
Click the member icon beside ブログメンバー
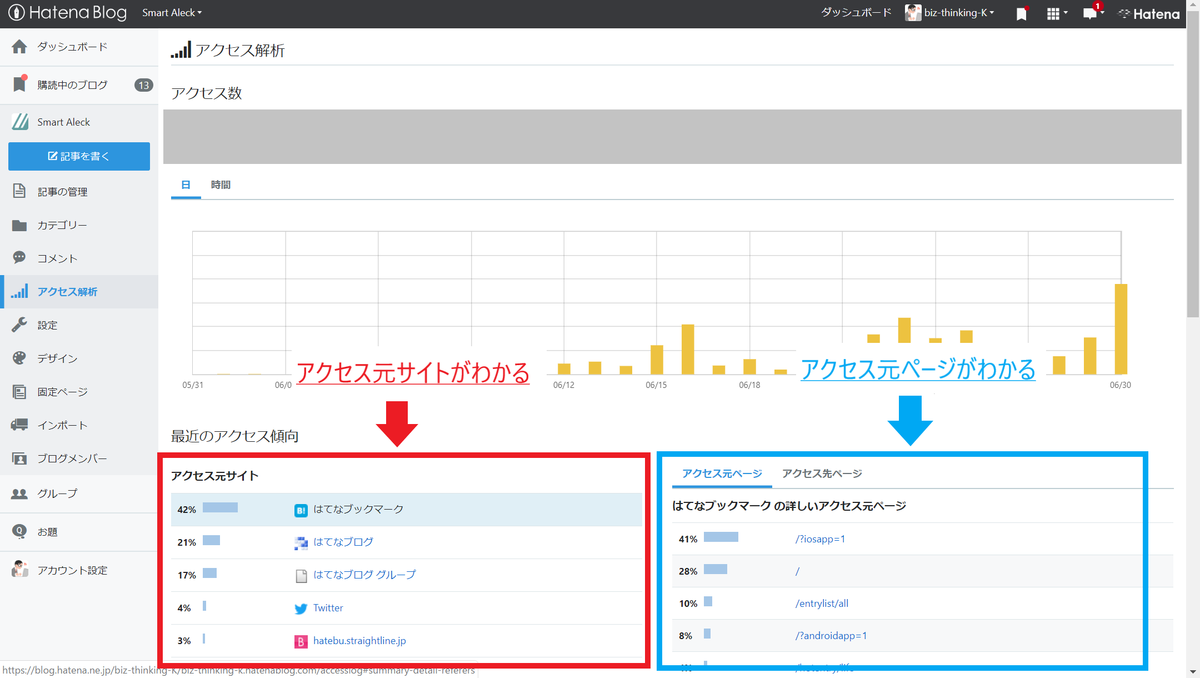coord(19,458)
